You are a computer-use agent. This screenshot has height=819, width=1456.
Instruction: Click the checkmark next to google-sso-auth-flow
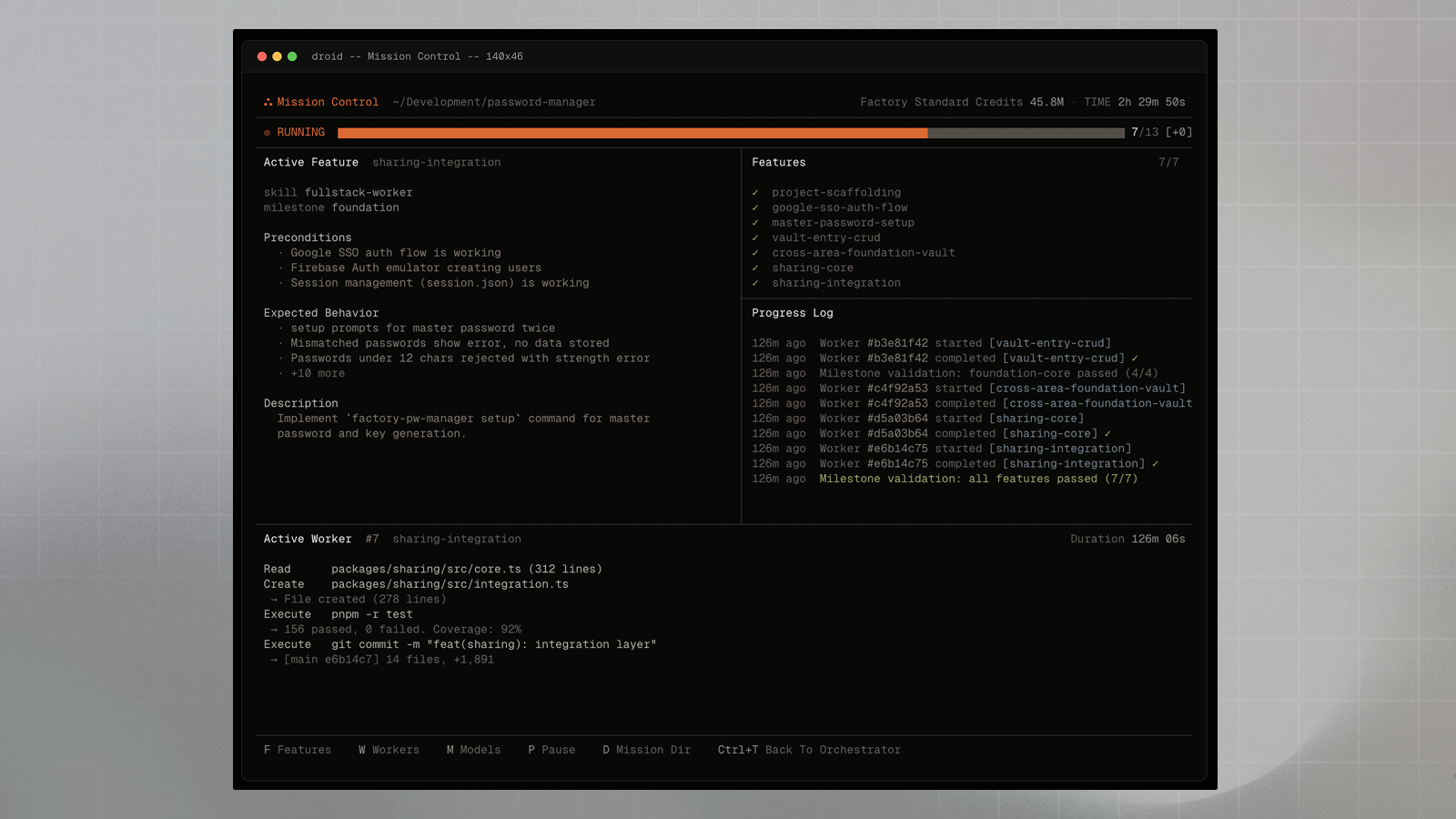755,207
